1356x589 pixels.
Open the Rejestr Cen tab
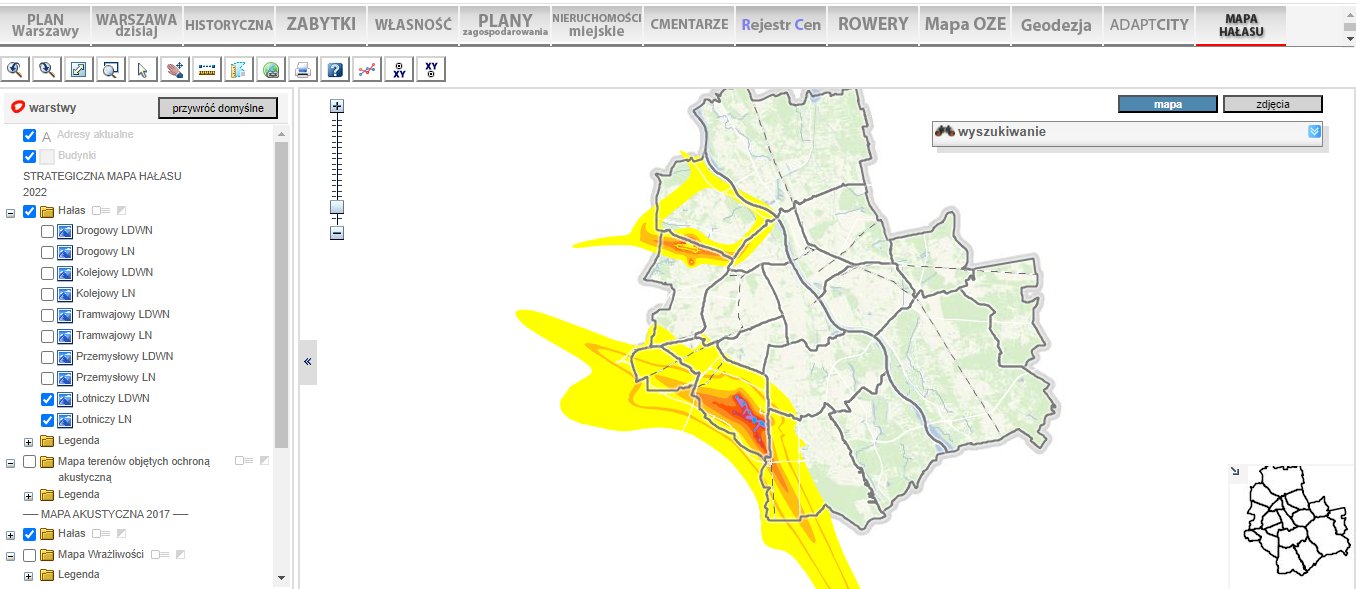[781, 25]
